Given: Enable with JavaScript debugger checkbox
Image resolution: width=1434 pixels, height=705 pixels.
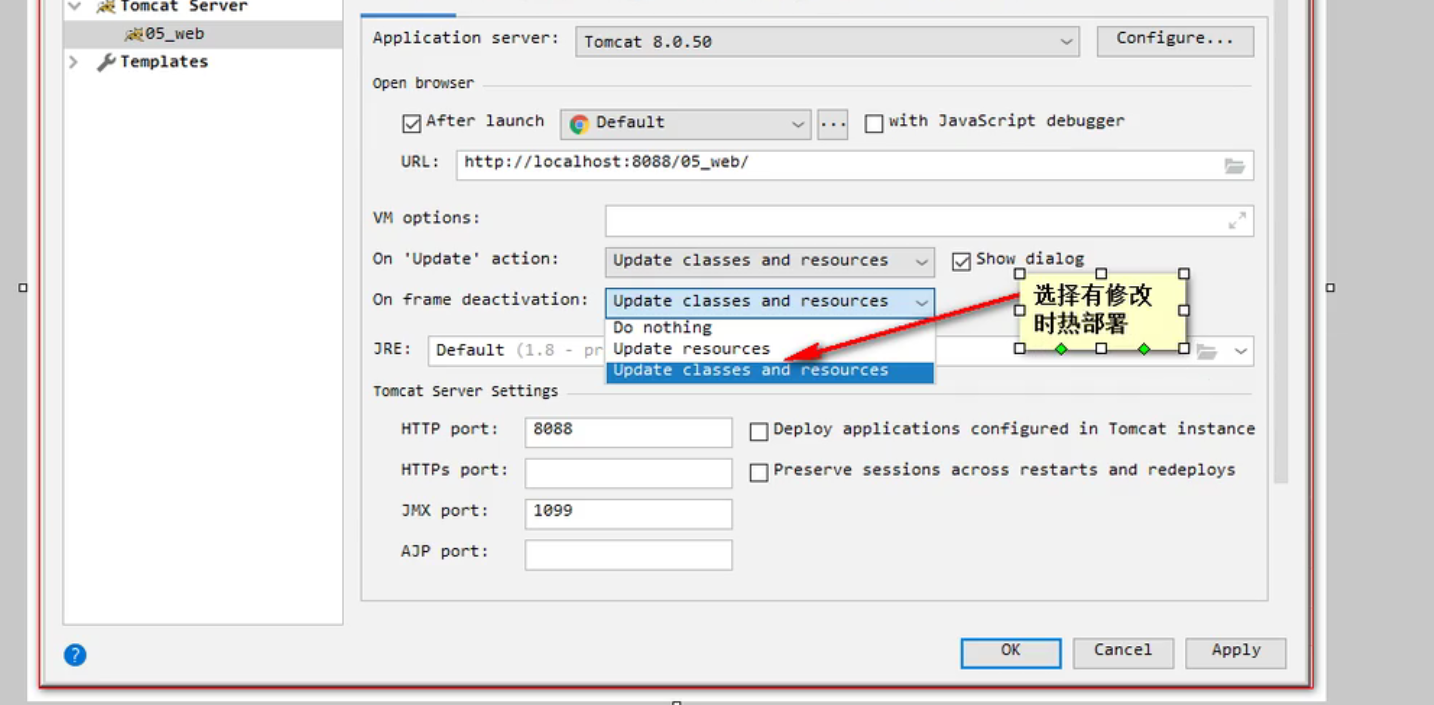Looking at the screenshot, I should [874, 123].
